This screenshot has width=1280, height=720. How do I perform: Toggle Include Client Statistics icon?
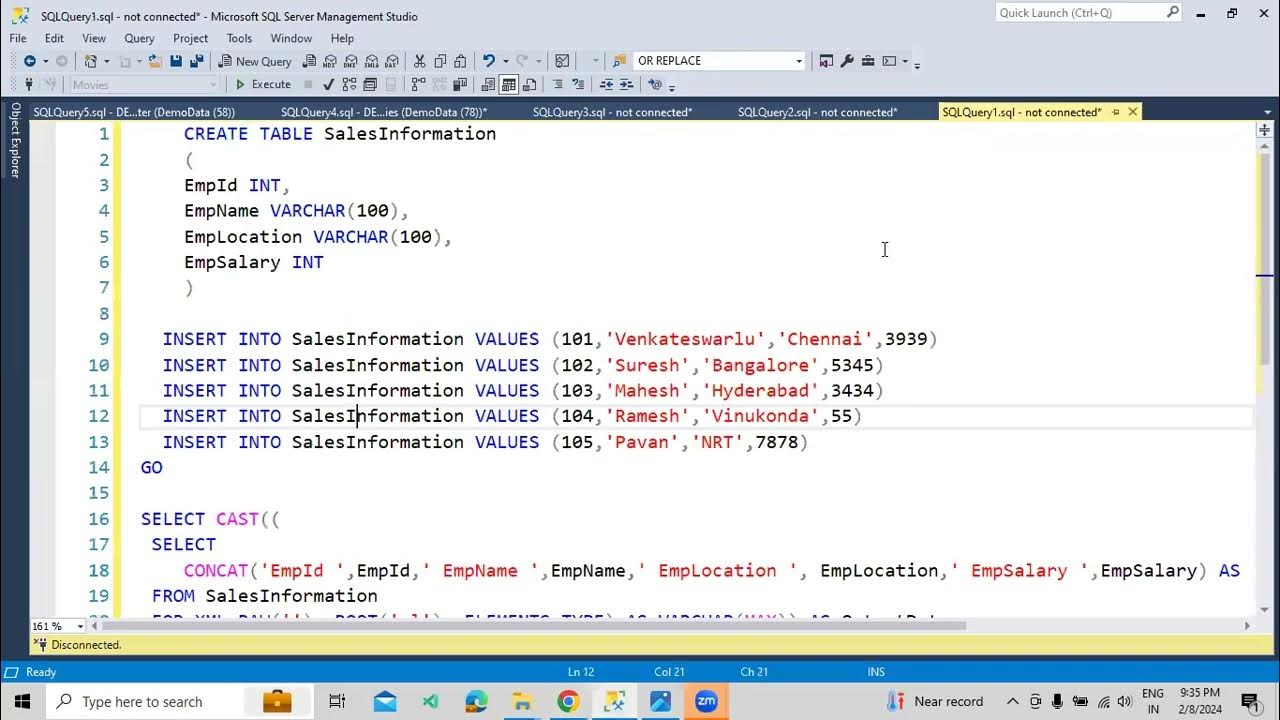pos(460,84)
